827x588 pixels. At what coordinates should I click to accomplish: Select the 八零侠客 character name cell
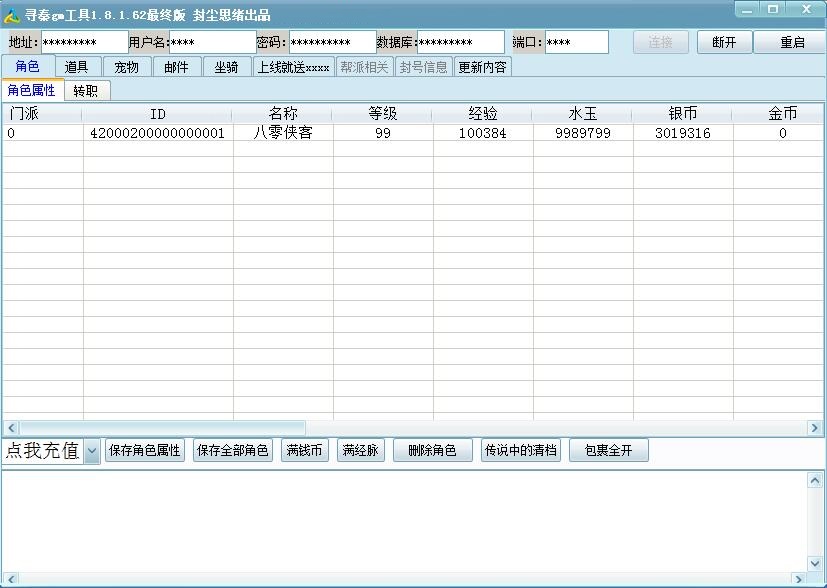pyautogui.click(x=283, y=133)
